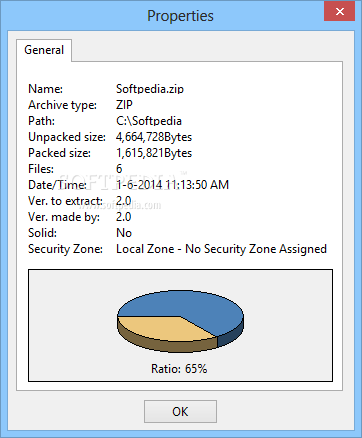362x438 pixels.
Task: Click the date value 1-6-2014 11:13:50 AM
Action: [x=172, y=185]
